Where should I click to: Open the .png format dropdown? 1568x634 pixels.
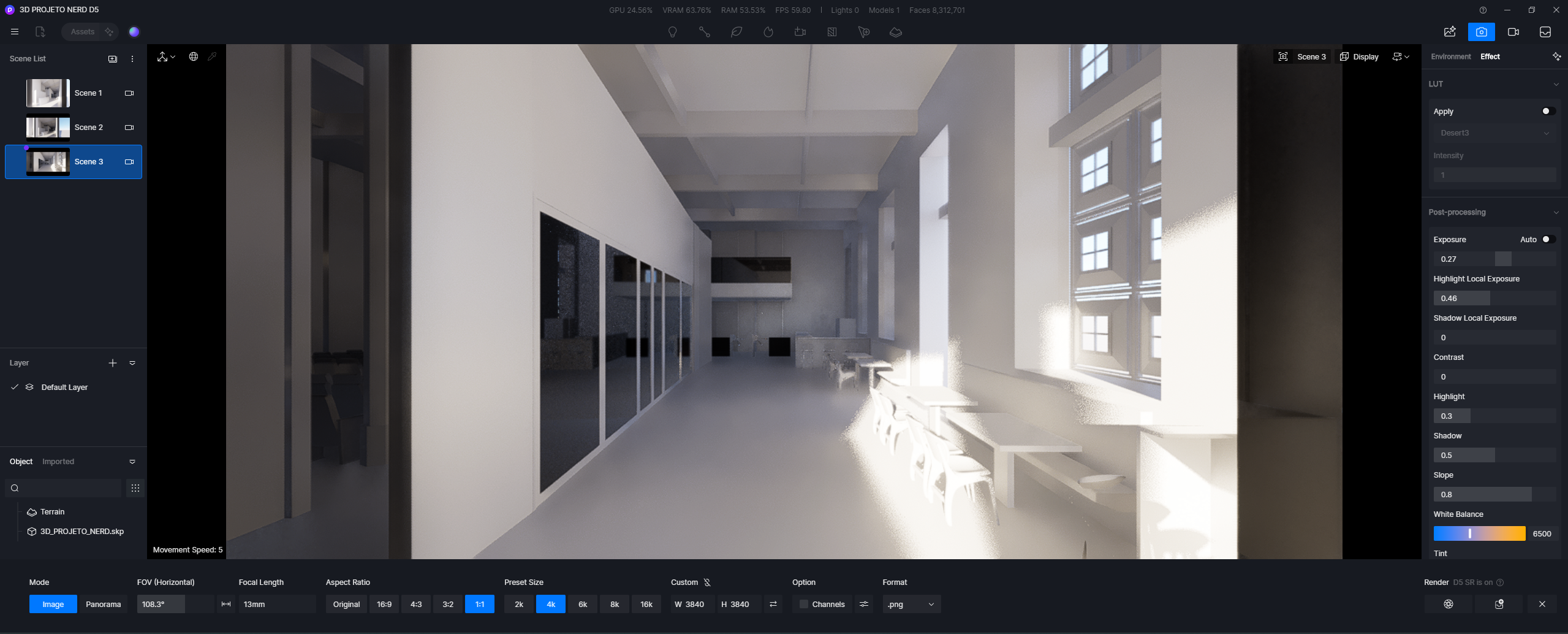(x=911, y=604)
